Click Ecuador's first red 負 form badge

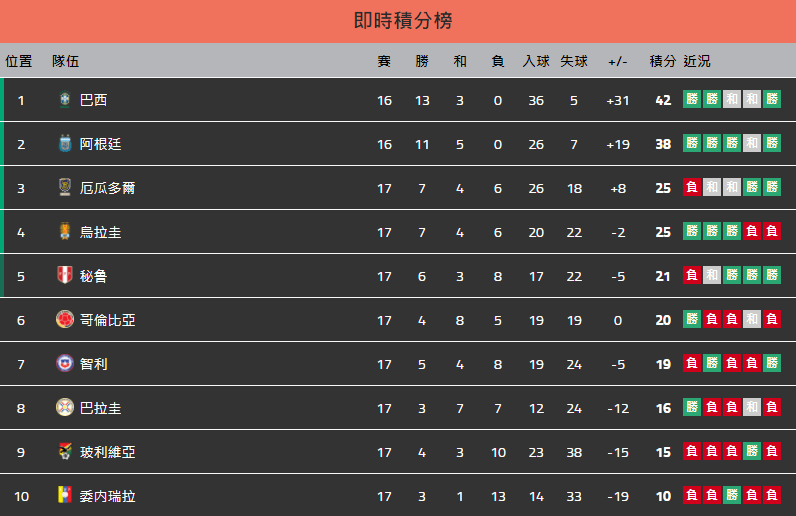[x=691, y=187]
